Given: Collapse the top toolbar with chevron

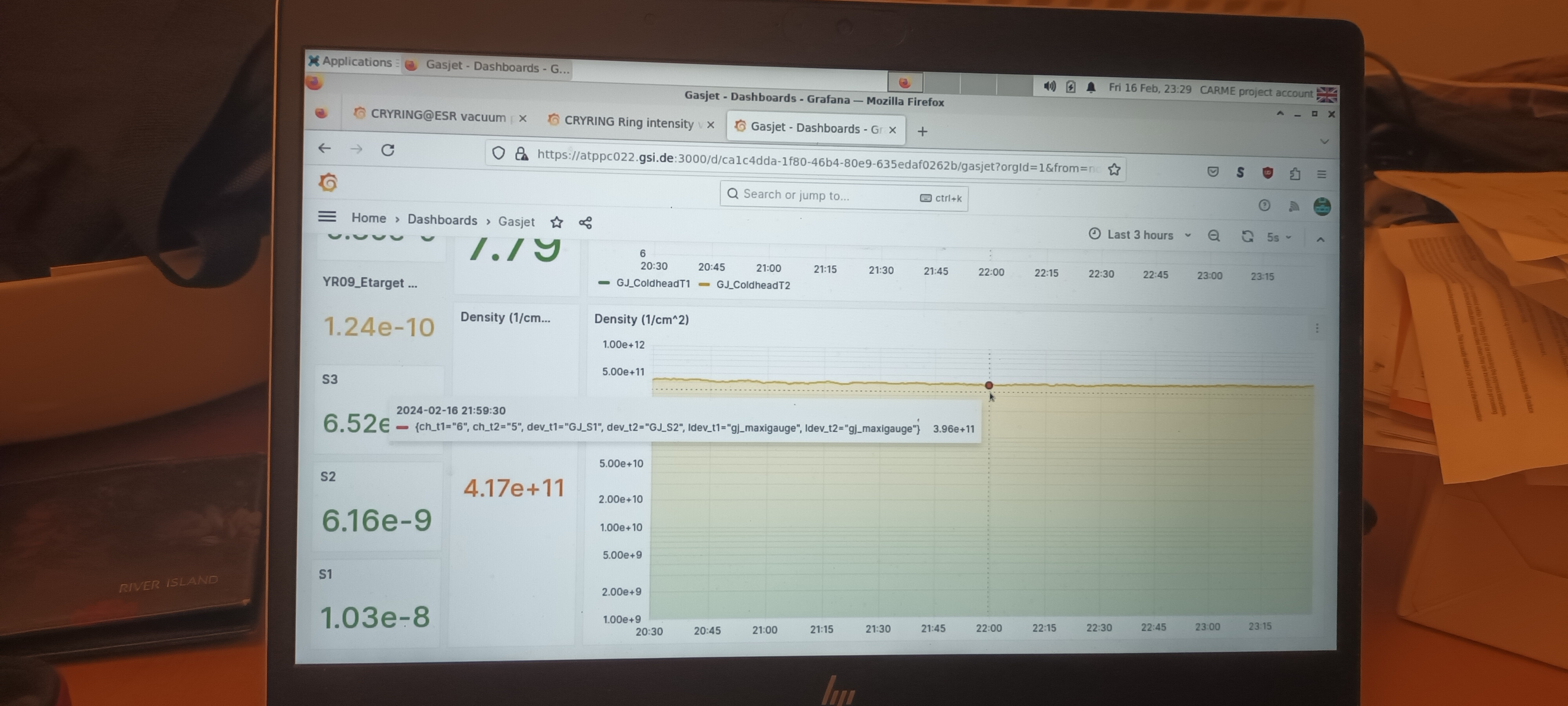Looking at the screenshot, I should coord(1320,239).
